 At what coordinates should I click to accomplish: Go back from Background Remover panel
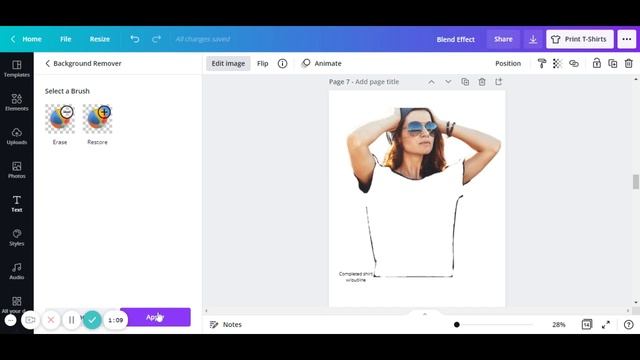pos(47,63)
